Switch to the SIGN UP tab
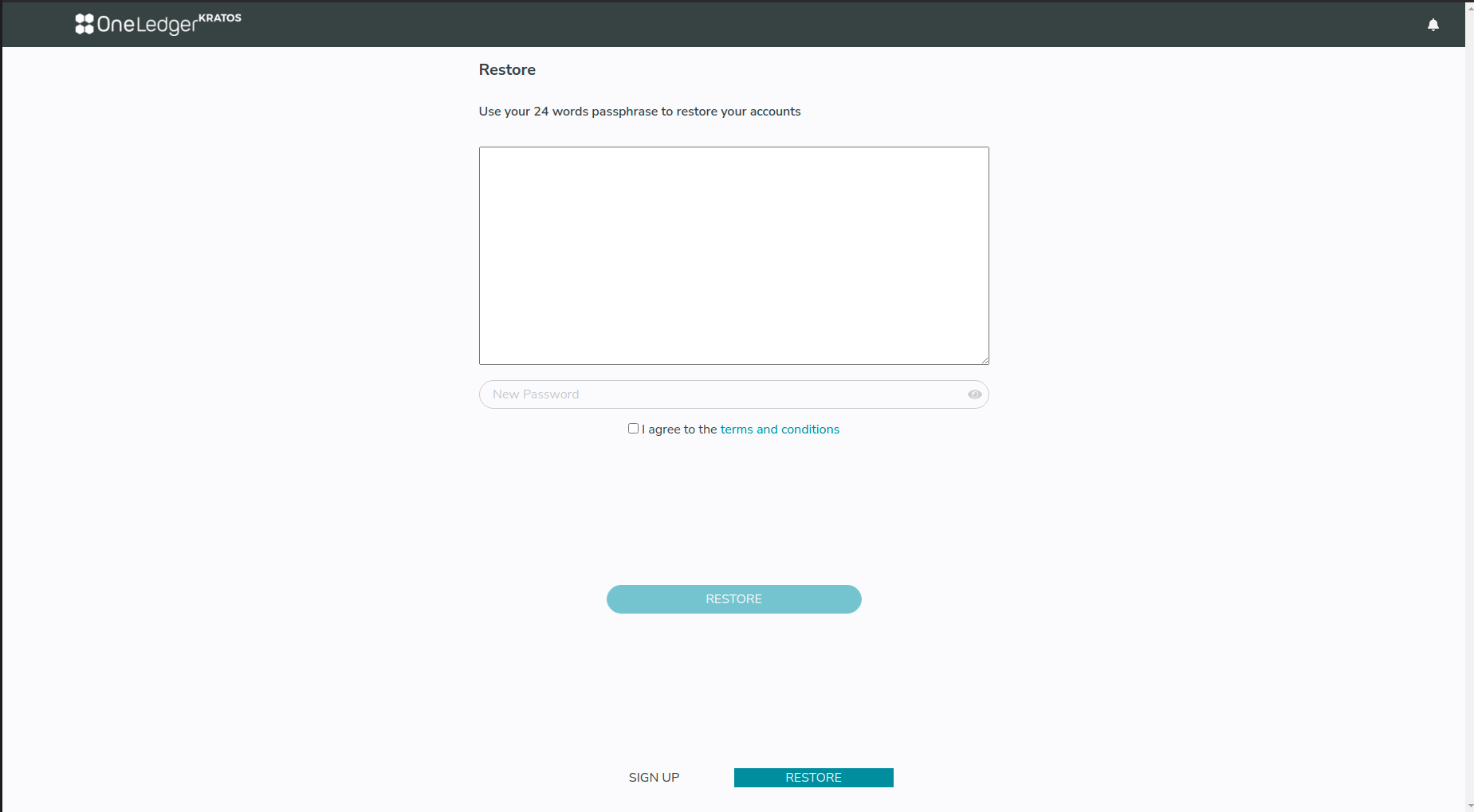The image size is (1474, 812). point(654,778)
